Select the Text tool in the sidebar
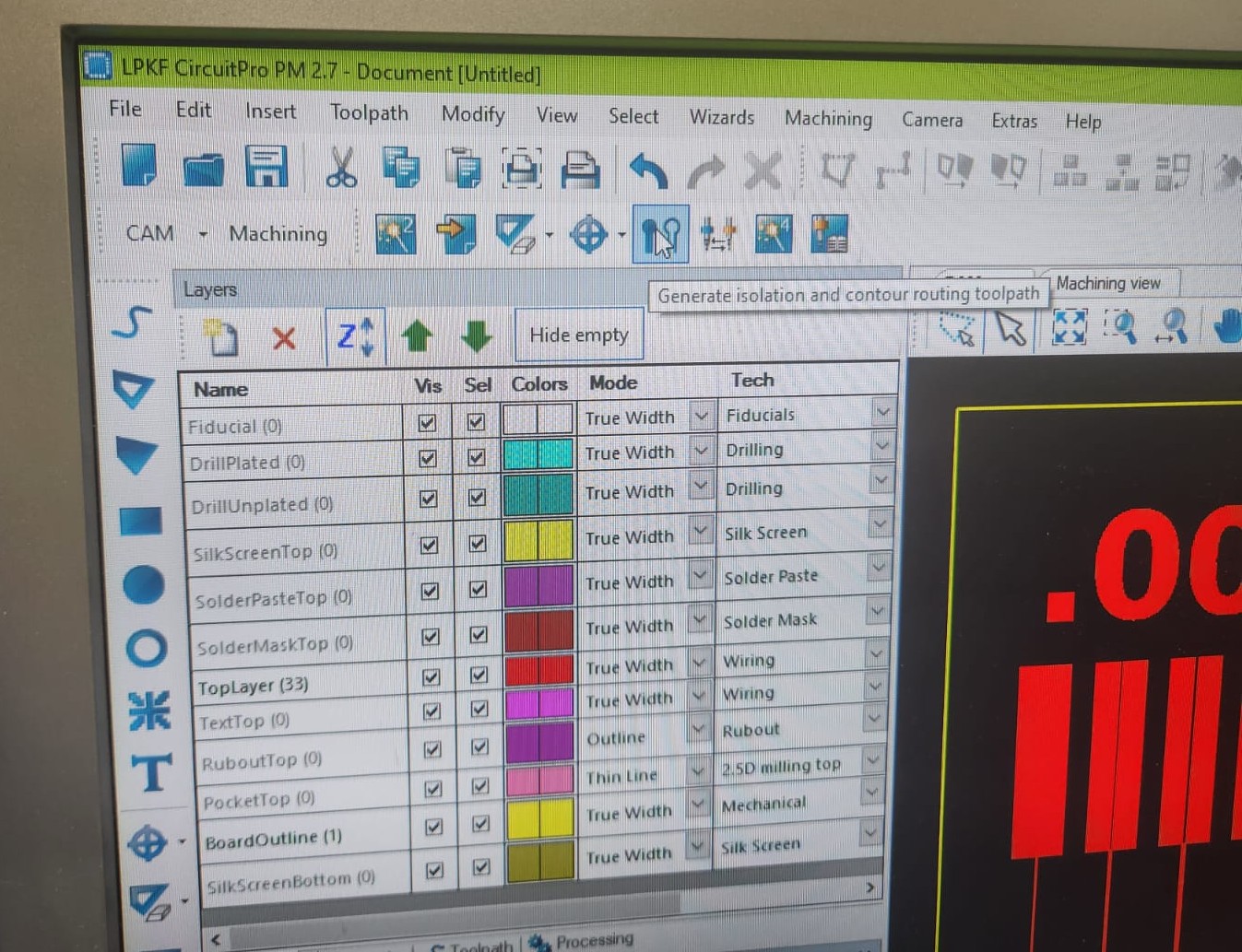This screenshot has height=952, width=1242. click(x=150, y=772)
